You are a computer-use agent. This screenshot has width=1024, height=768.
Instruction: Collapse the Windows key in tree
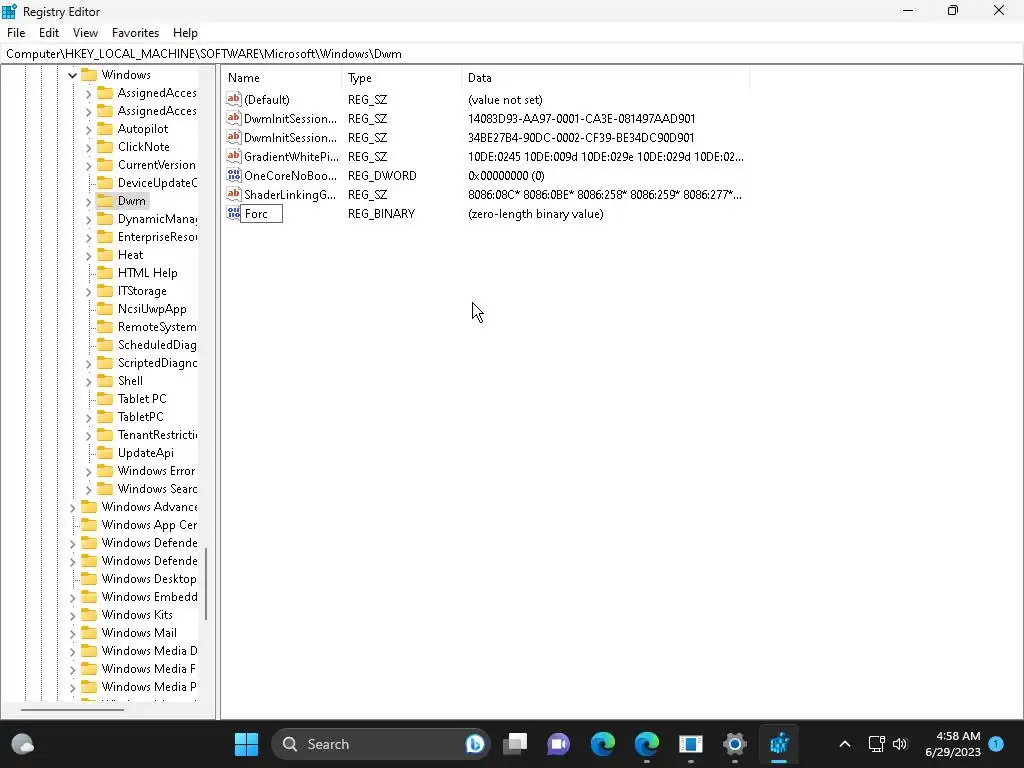(x=72, y=75)
